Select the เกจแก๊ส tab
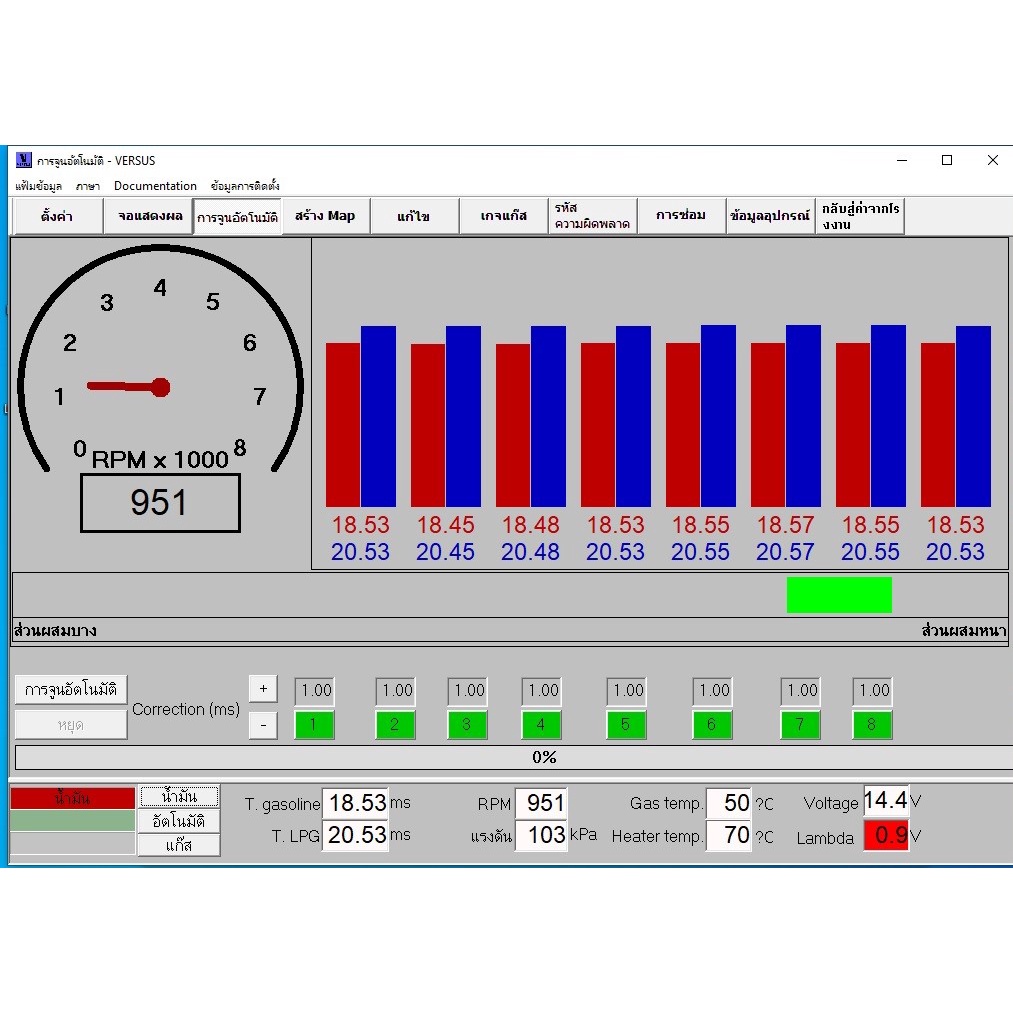 tap(504, 216)
